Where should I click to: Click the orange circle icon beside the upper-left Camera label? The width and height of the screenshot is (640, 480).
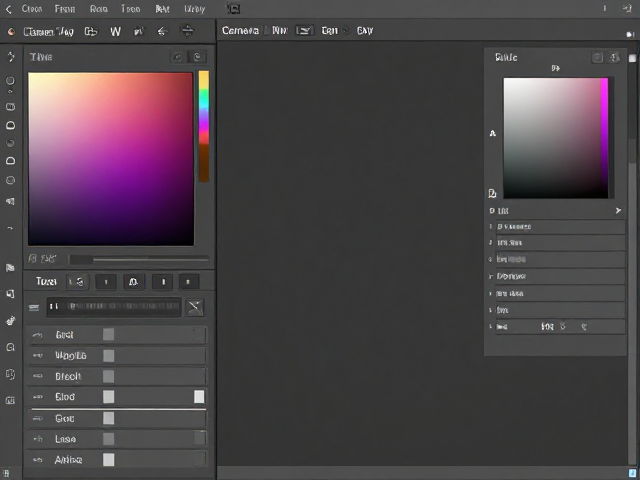11,31
